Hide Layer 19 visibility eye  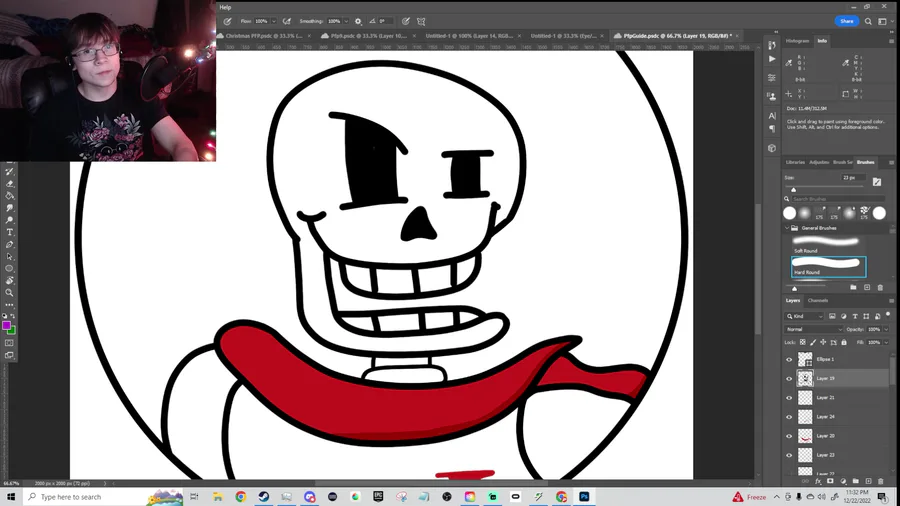[x=789, y=379]
